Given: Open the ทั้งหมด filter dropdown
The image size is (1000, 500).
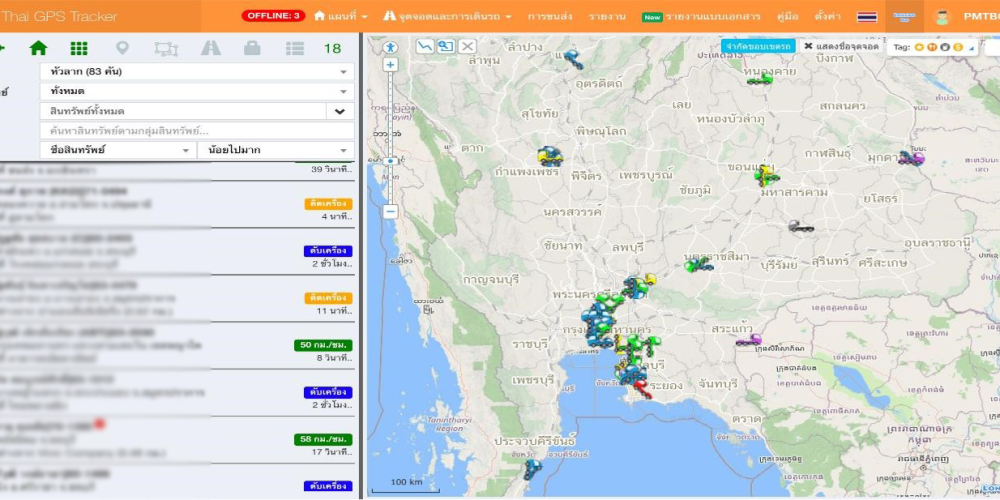Looking at the screenshot, I should click(196, 91).
